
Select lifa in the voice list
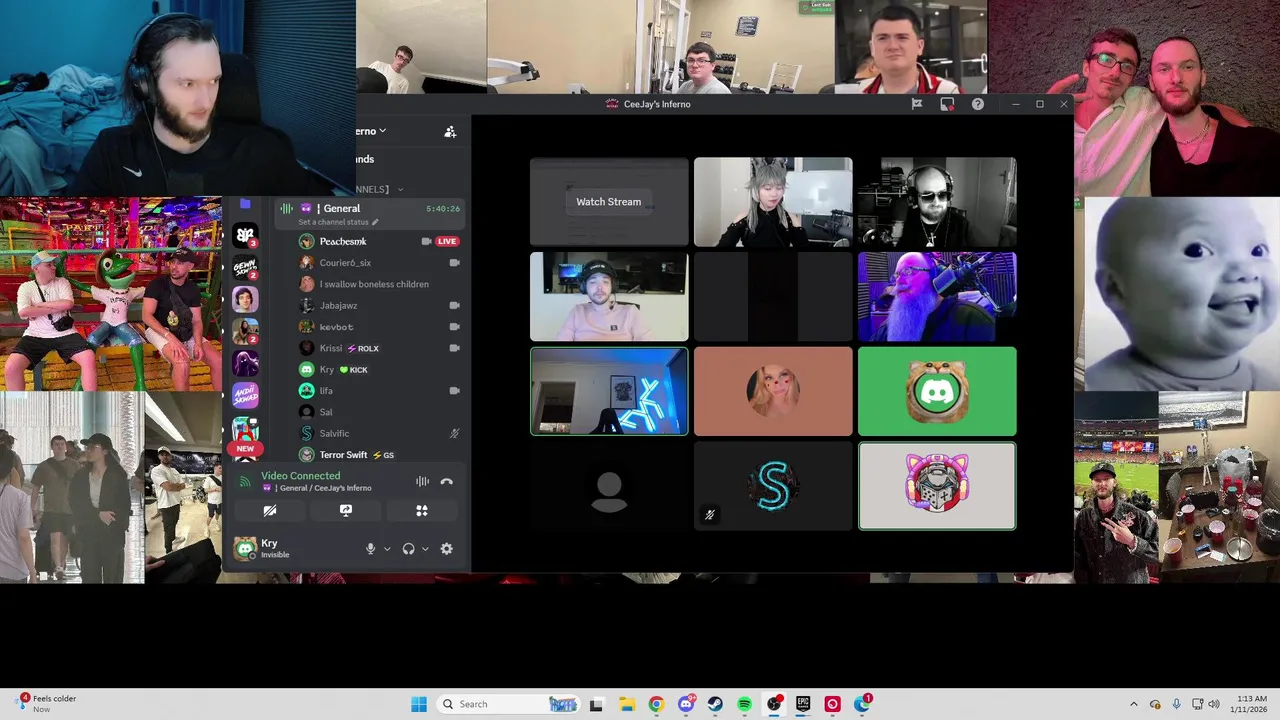click(326, 391)
